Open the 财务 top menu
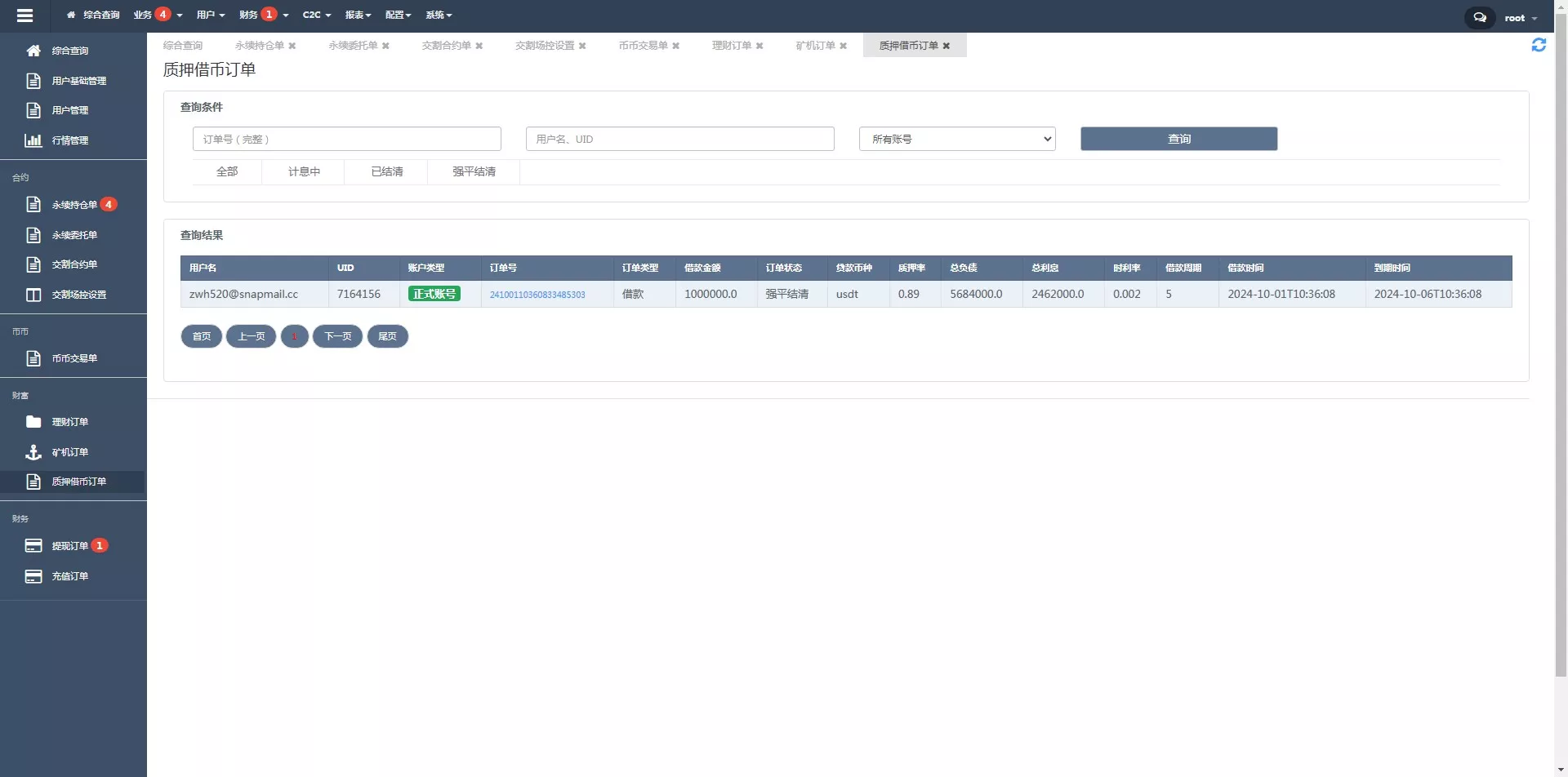 pyautogui.click(x=263, y=15)
